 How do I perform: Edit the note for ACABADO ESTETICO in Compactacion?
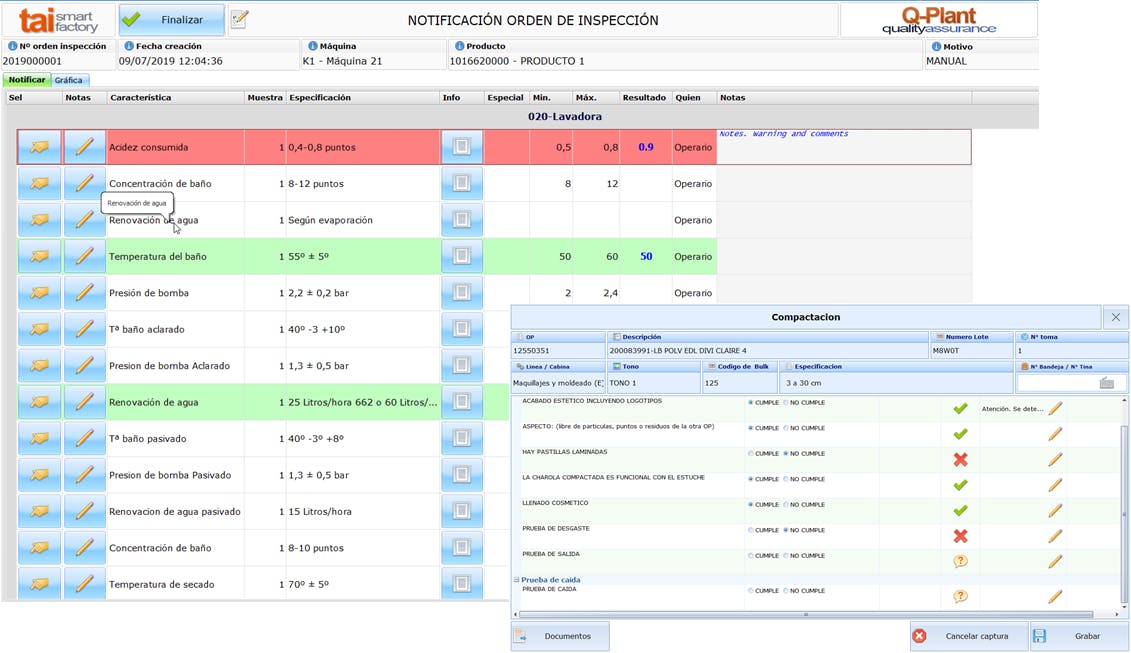tap(1055, 408)
